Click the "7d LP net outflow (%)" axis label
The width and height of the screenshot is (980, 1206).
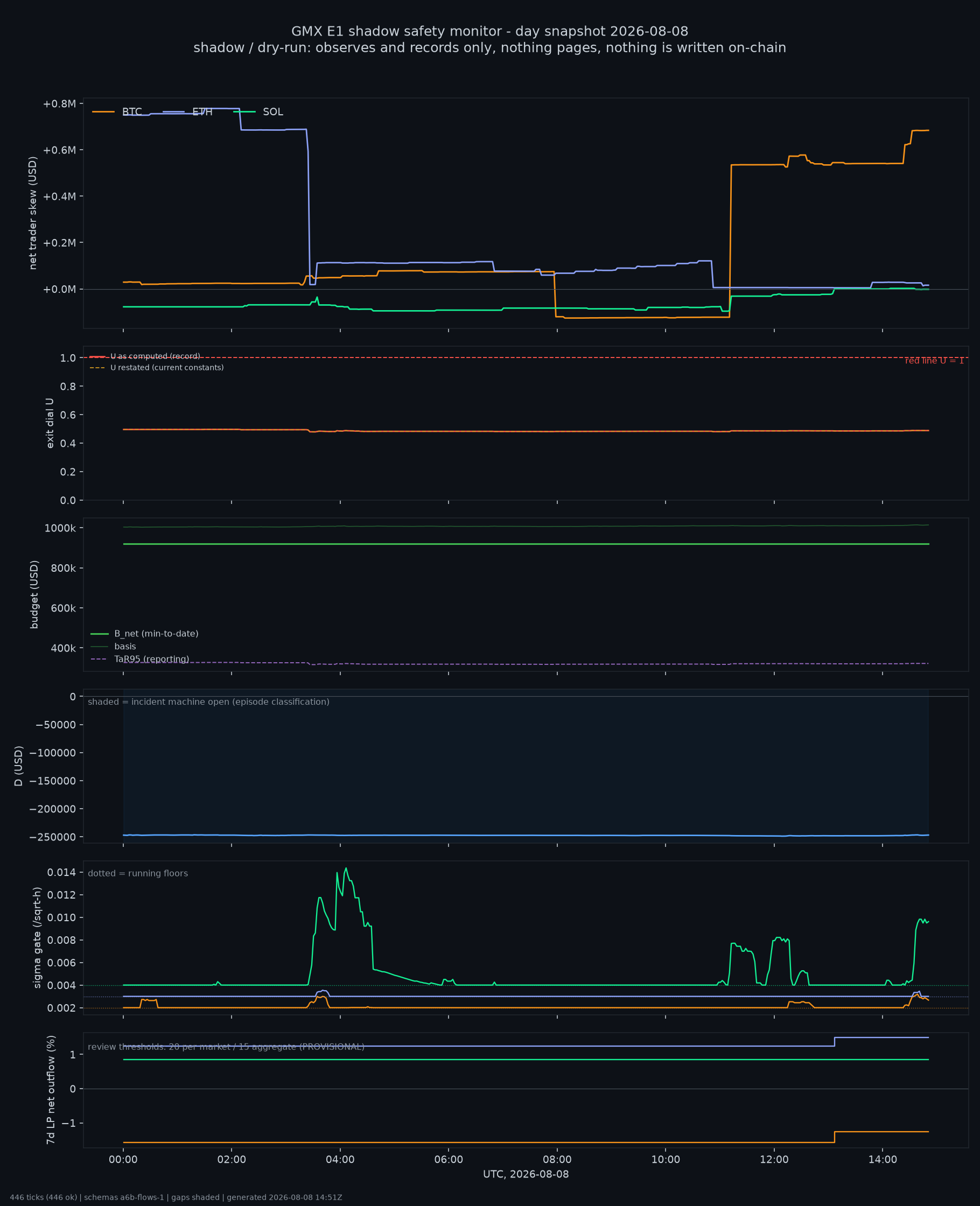pyautogui.click(x=51, y=1090)
